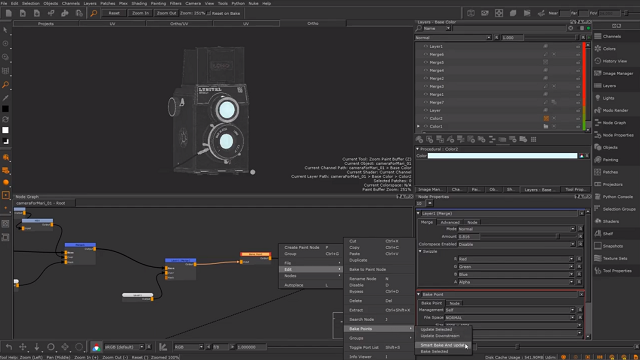This screenshot has width=640, height=360.
Task: Toggle visibility eye of Merge5 layer
Action: 426,62
